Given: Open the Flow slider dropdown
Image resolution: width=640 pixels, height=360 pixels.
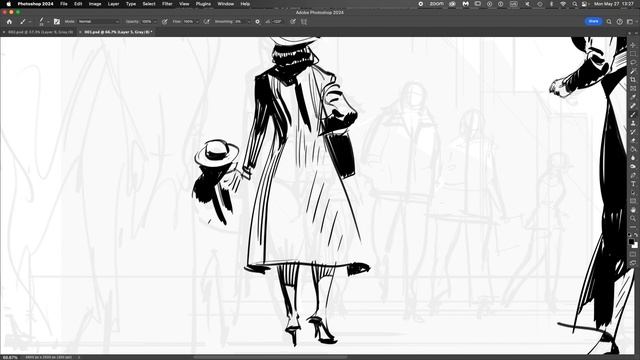Looking at the screenshot, I should point(197,22).
